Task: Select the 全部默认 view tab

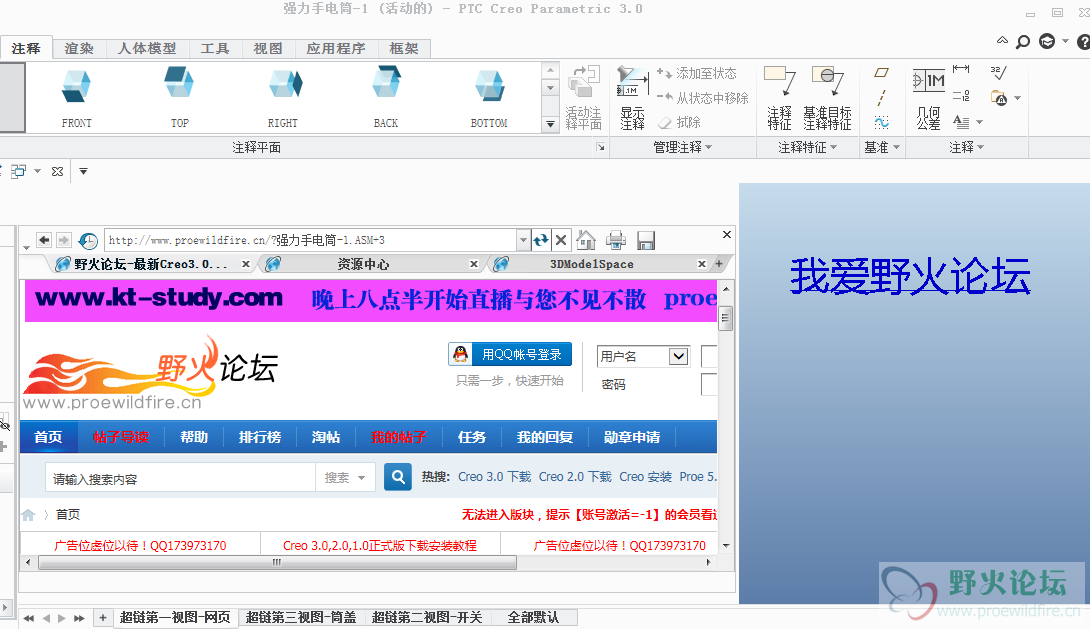Action: pos(533,617)
